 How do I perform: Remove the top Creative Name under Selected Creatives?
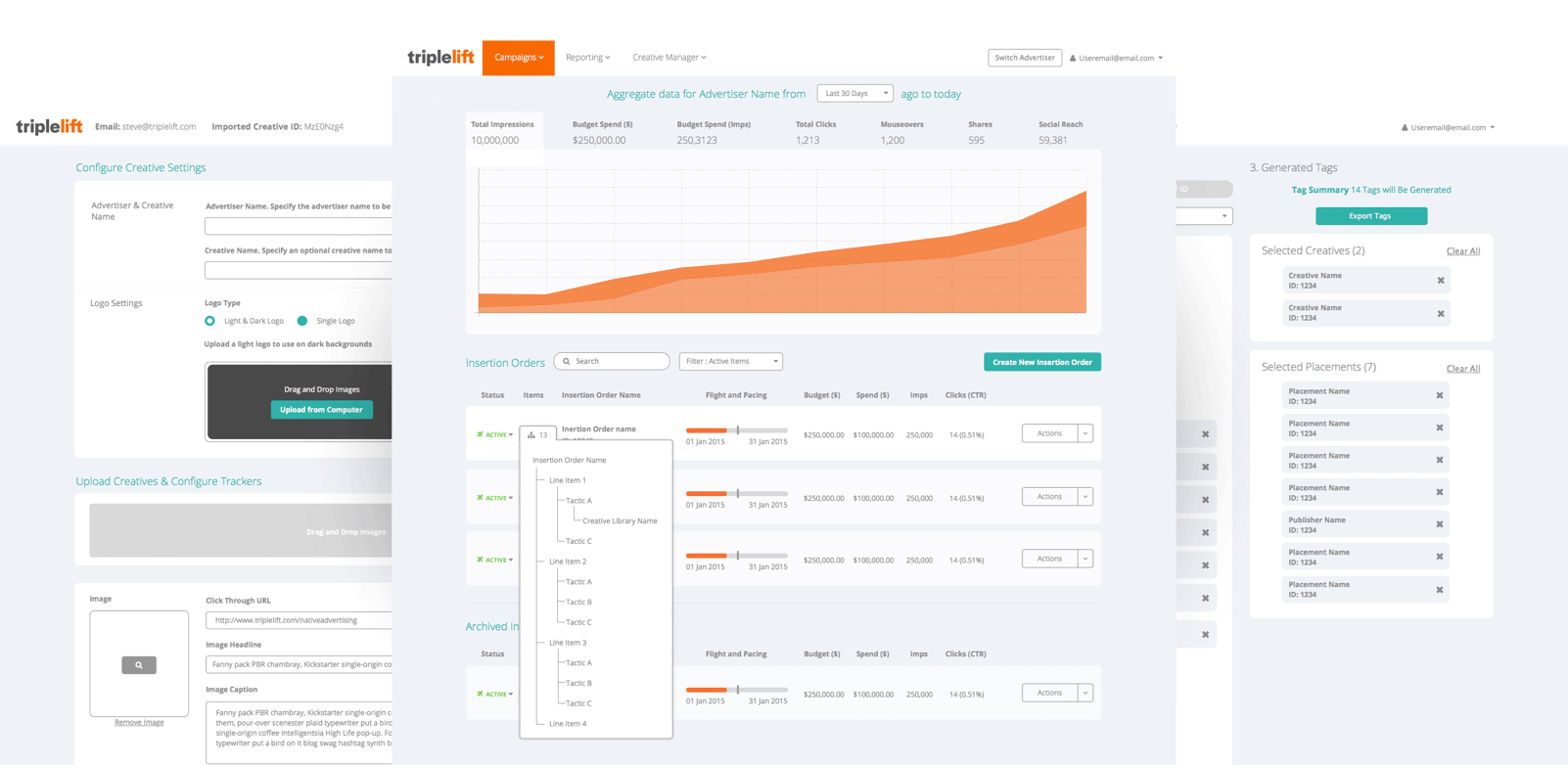[1441, 281]
